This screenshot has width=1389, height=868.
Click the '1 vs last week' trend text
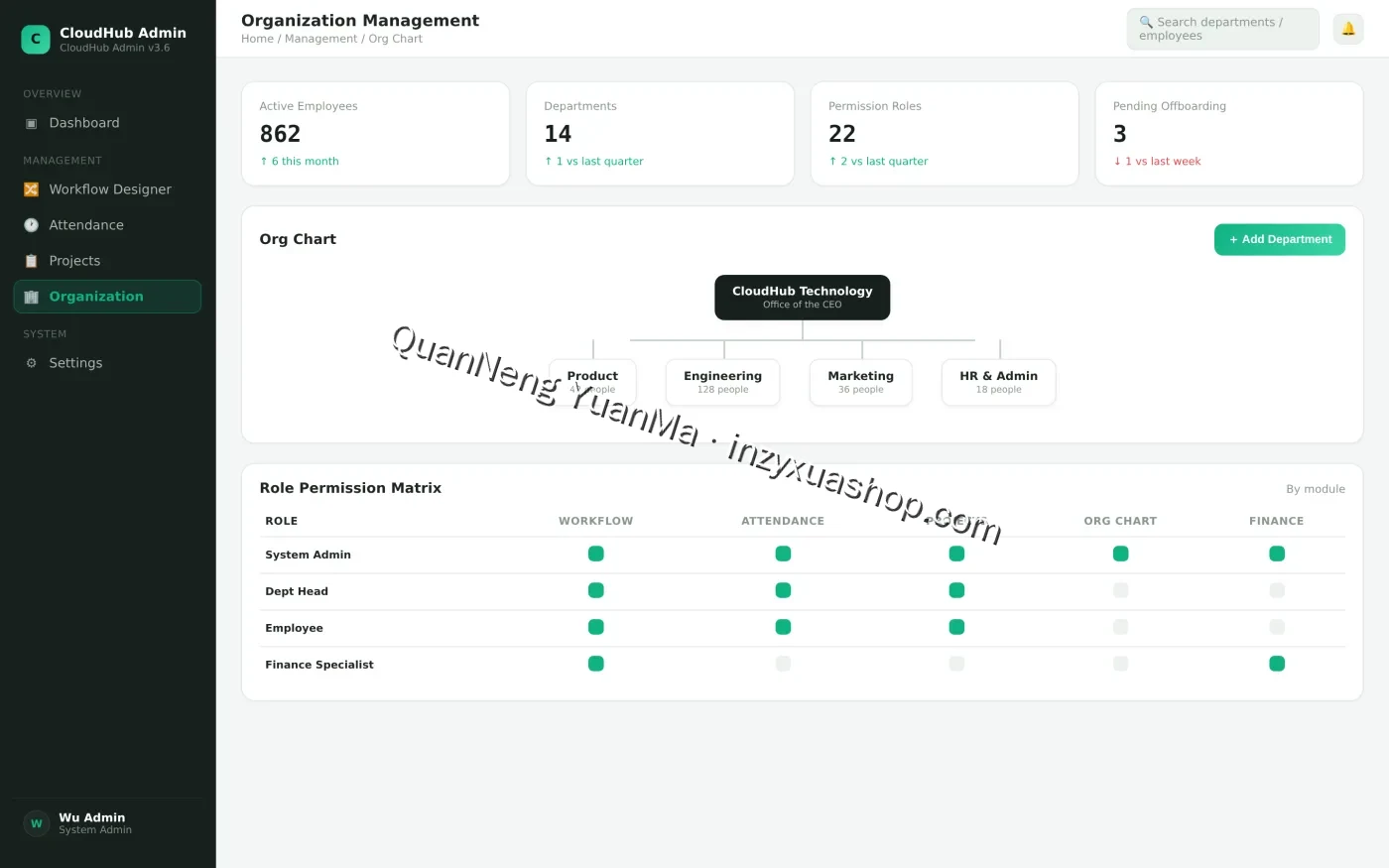pos(1157,161)
